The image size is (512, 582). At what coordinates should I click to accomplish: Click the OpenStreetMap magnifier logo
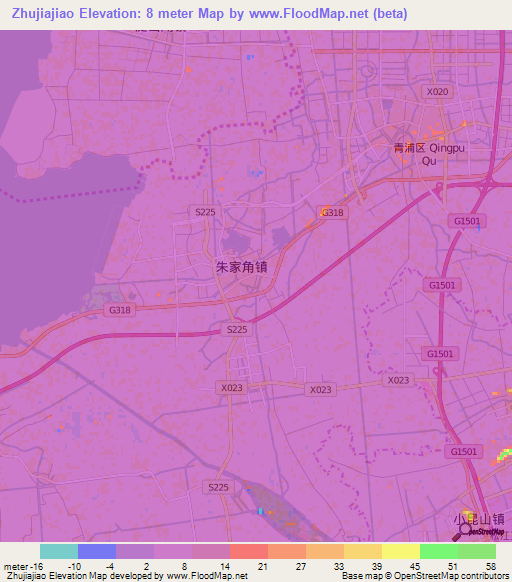(479, 532)
